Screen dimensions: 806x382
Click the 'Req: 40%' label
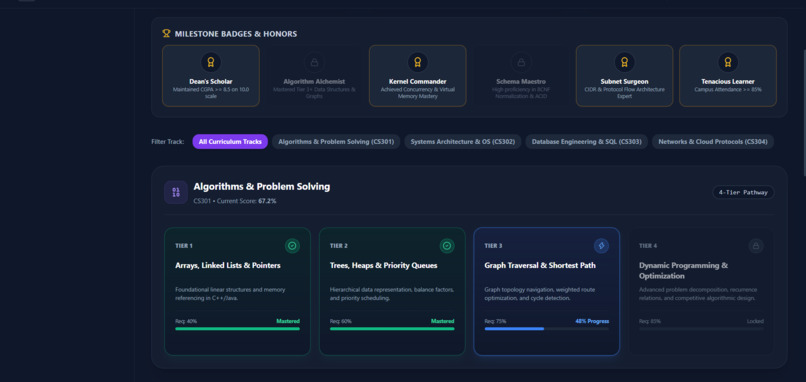coord(186,321)
